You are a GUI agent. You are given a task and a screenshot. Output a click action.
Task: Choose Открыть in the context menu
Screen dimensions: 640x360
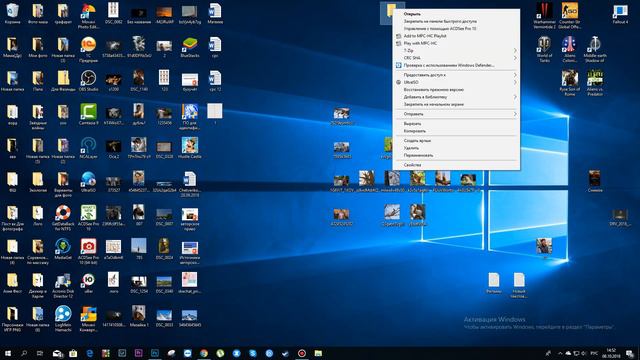[x=456, y=14]
